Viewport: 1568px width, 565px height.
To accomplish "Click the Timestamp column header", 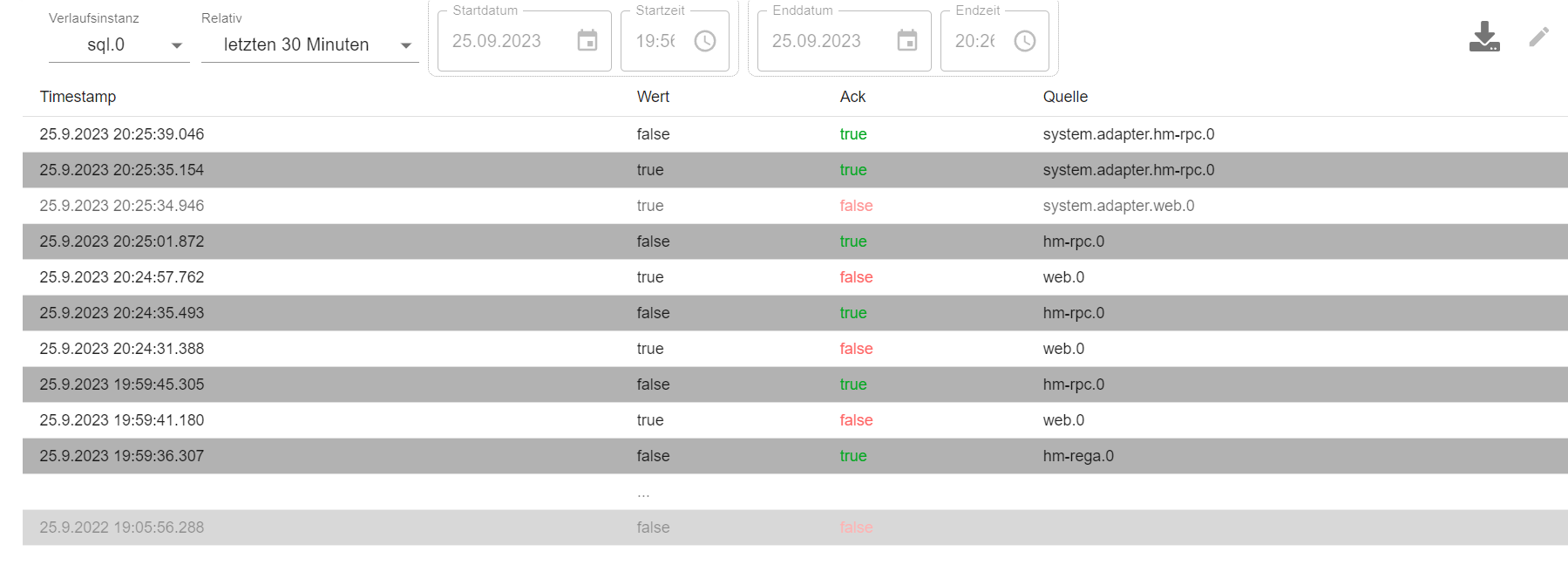I will (x=78, y=97).
